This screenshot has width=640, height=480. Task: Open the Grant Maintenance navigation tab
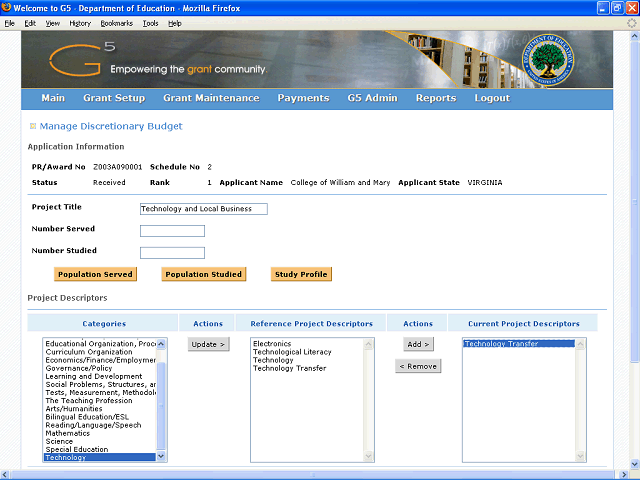(211, 98)
